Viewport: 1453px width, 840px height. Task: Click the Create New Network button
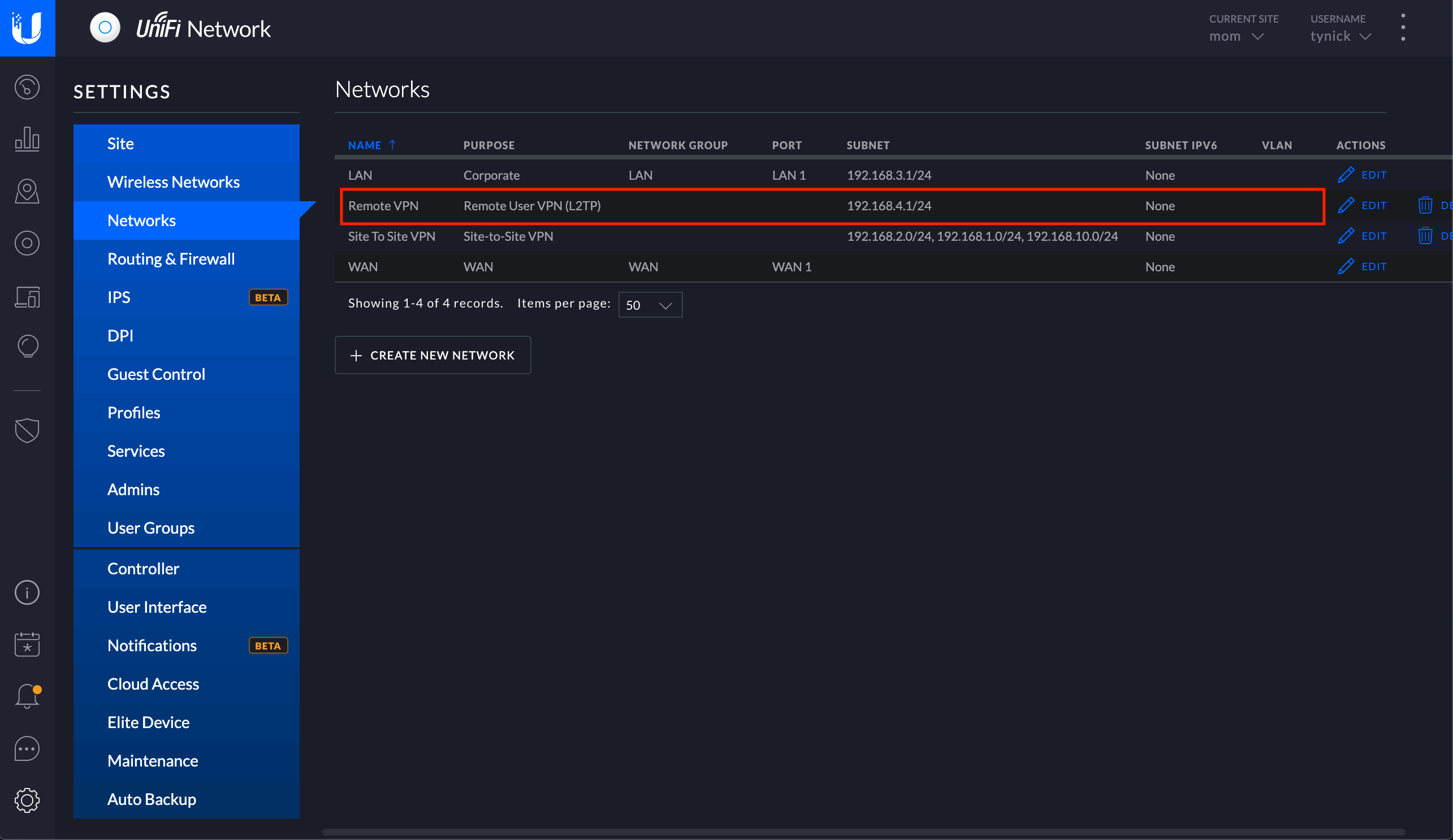[x=435, y=355]
